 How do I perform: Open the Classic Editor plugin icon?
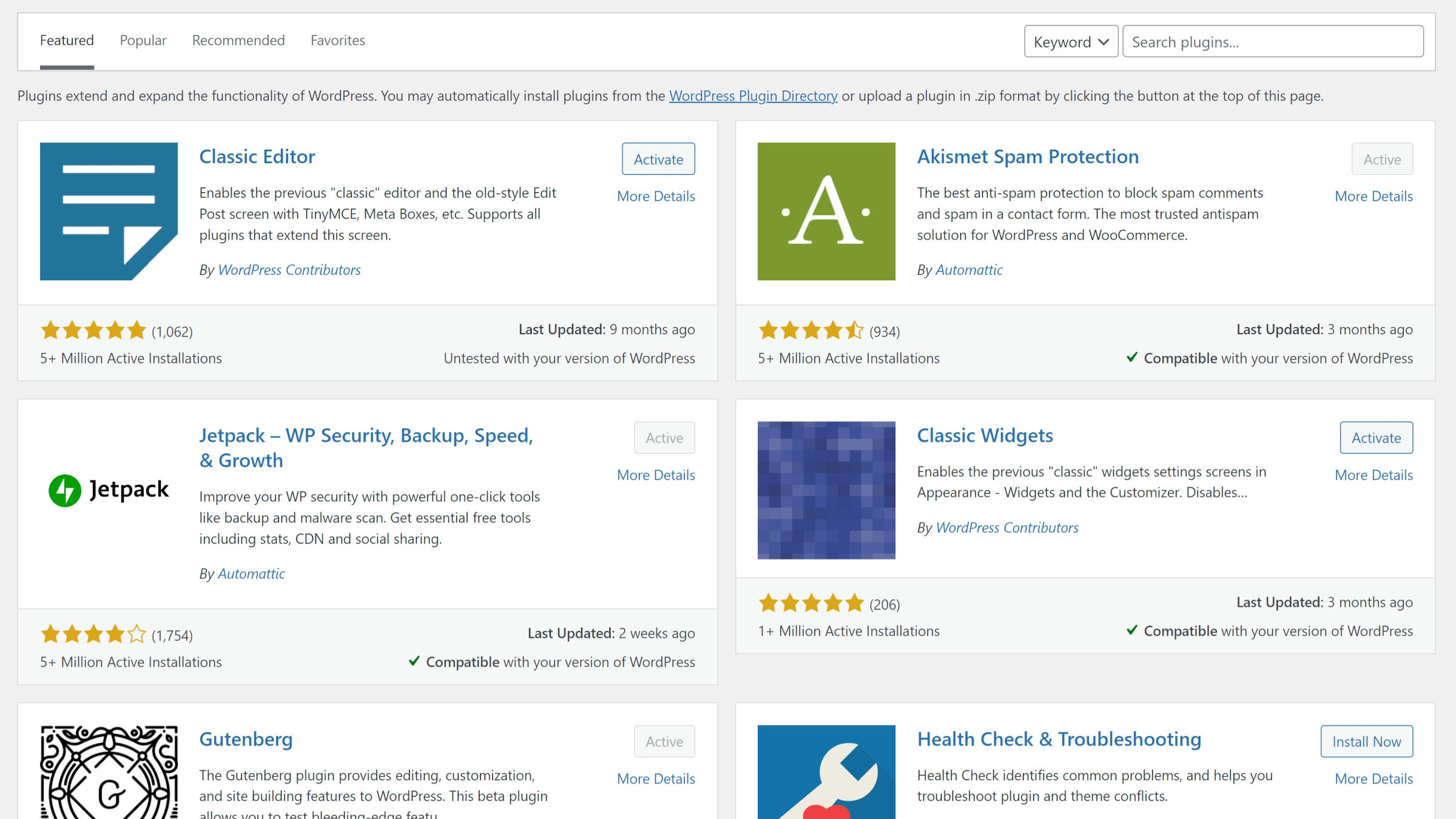point(109,211)
